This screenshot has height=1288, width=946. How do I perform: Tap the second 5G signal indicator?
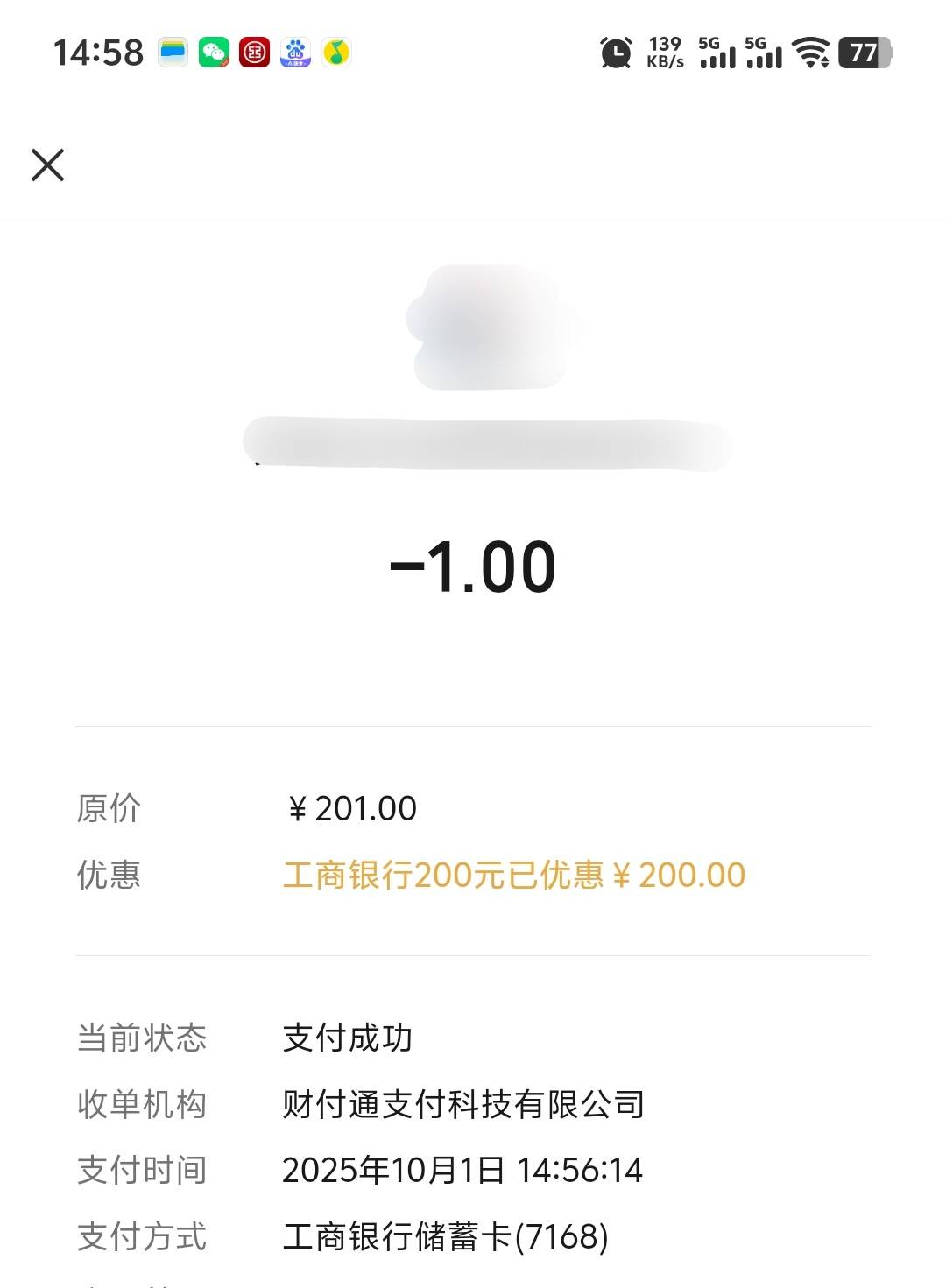pos(764,53)
